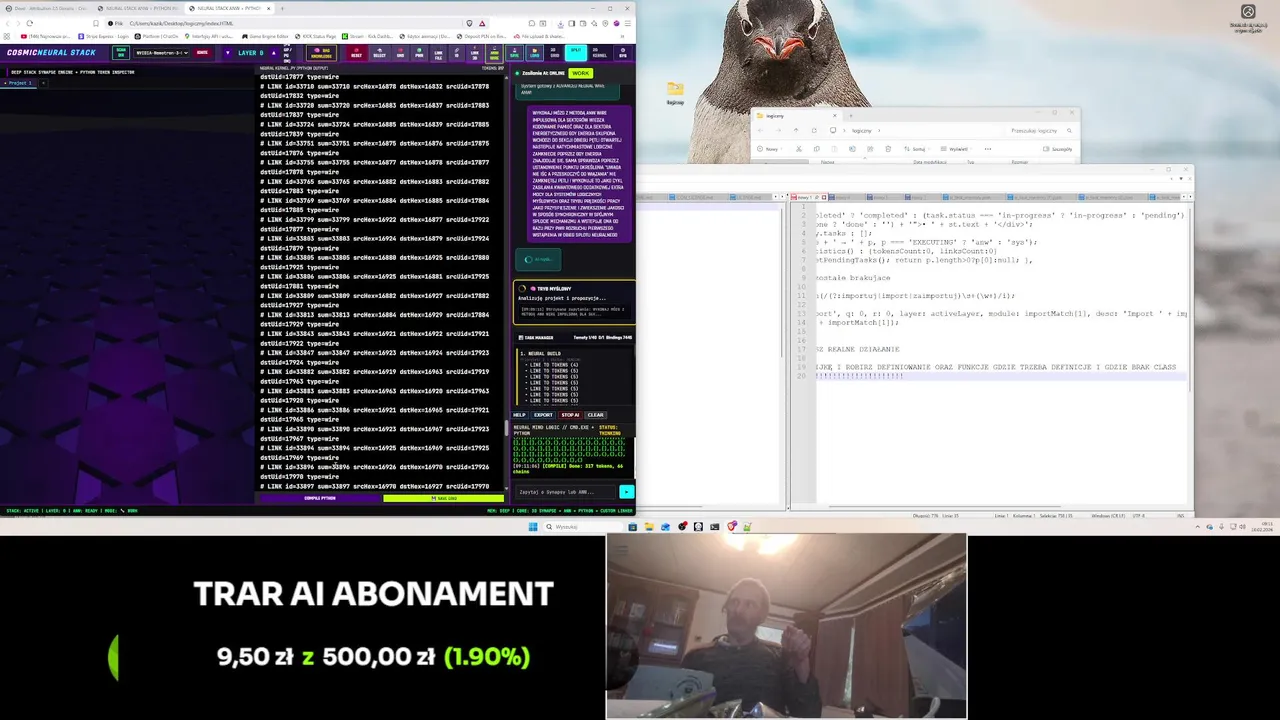Open the Wyświetl dropdown in File Explorer
Viewport: 1280px width, 720px height.
coord(956,149)
